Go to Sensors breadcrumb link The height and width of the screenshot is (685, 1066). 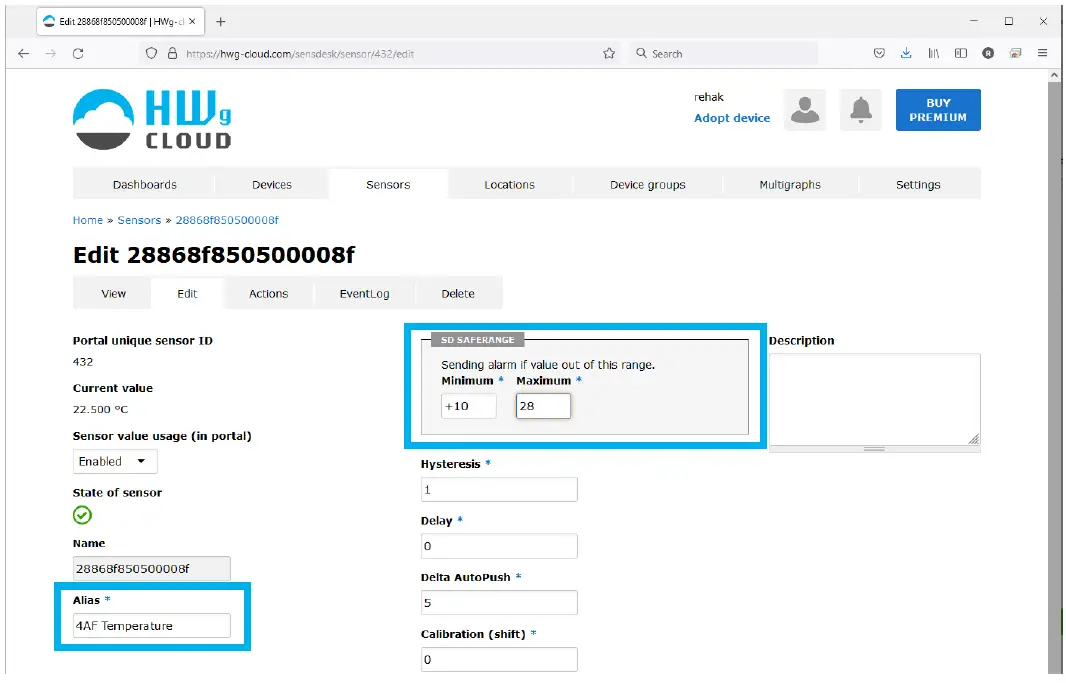click(139, 220)
